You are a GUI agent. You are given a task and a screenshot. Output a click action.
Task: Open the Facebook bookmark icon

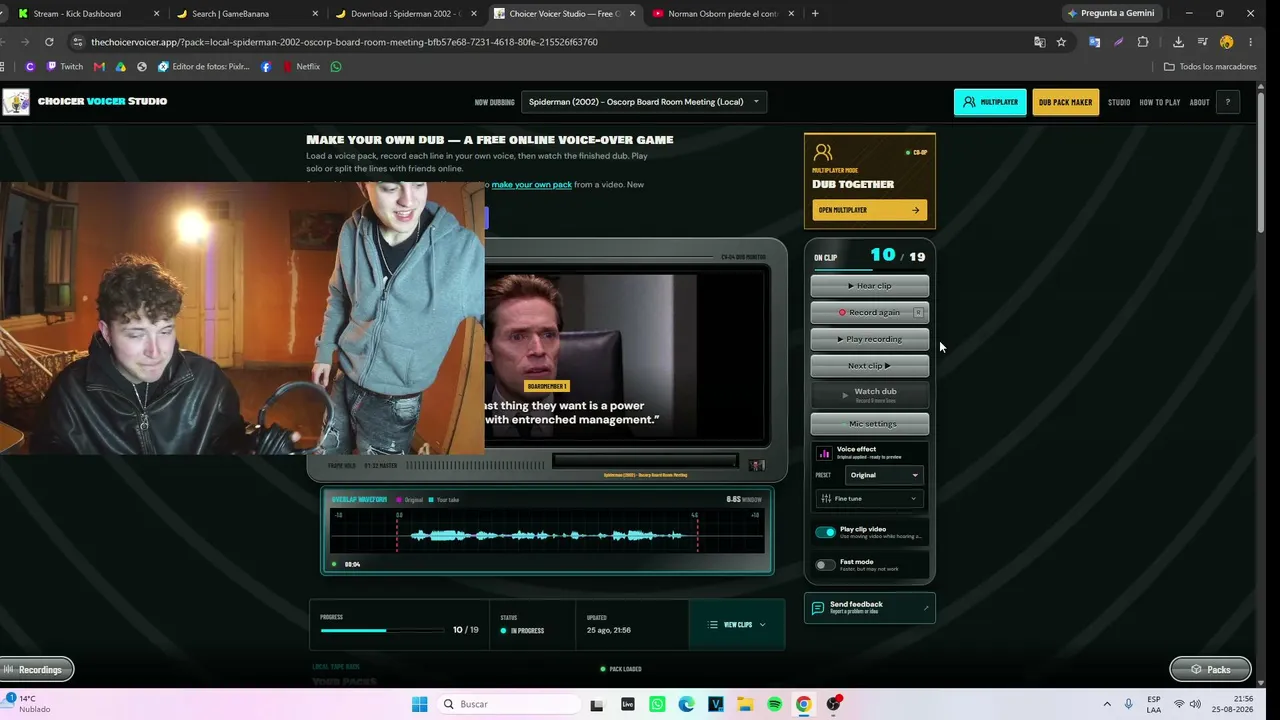click(266, 67)
